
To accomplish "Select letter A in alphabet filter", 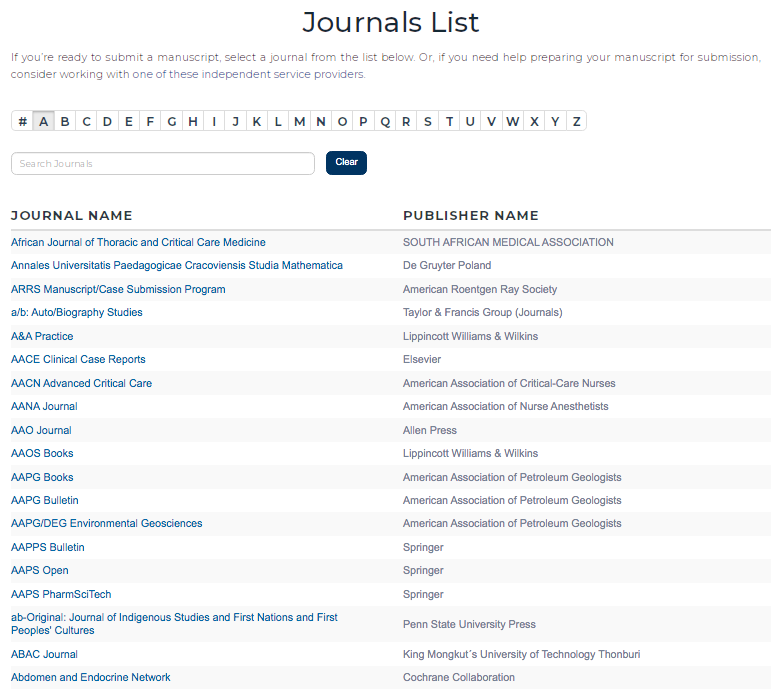I will point(43,121).
